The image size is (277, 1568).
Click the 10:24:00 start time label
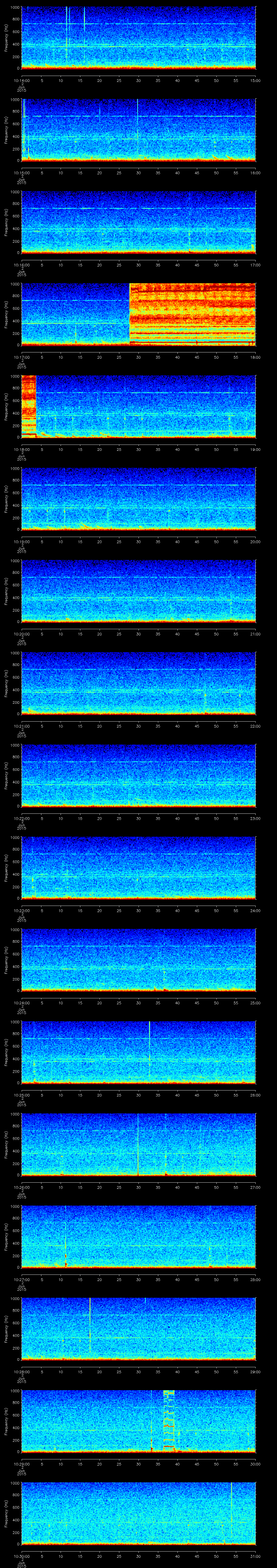click(21, 1003)
